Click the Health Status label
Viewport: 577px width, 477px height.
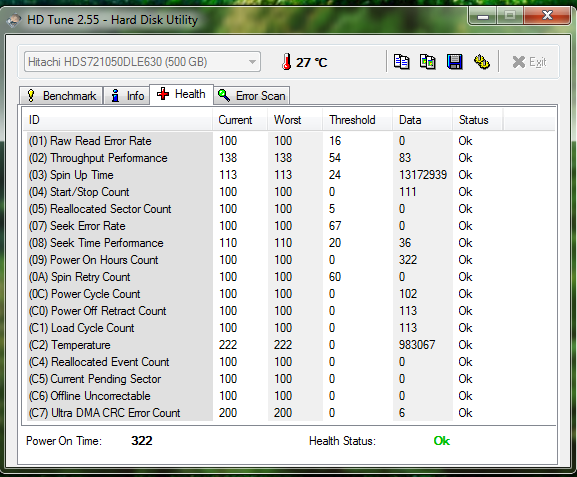342,441
